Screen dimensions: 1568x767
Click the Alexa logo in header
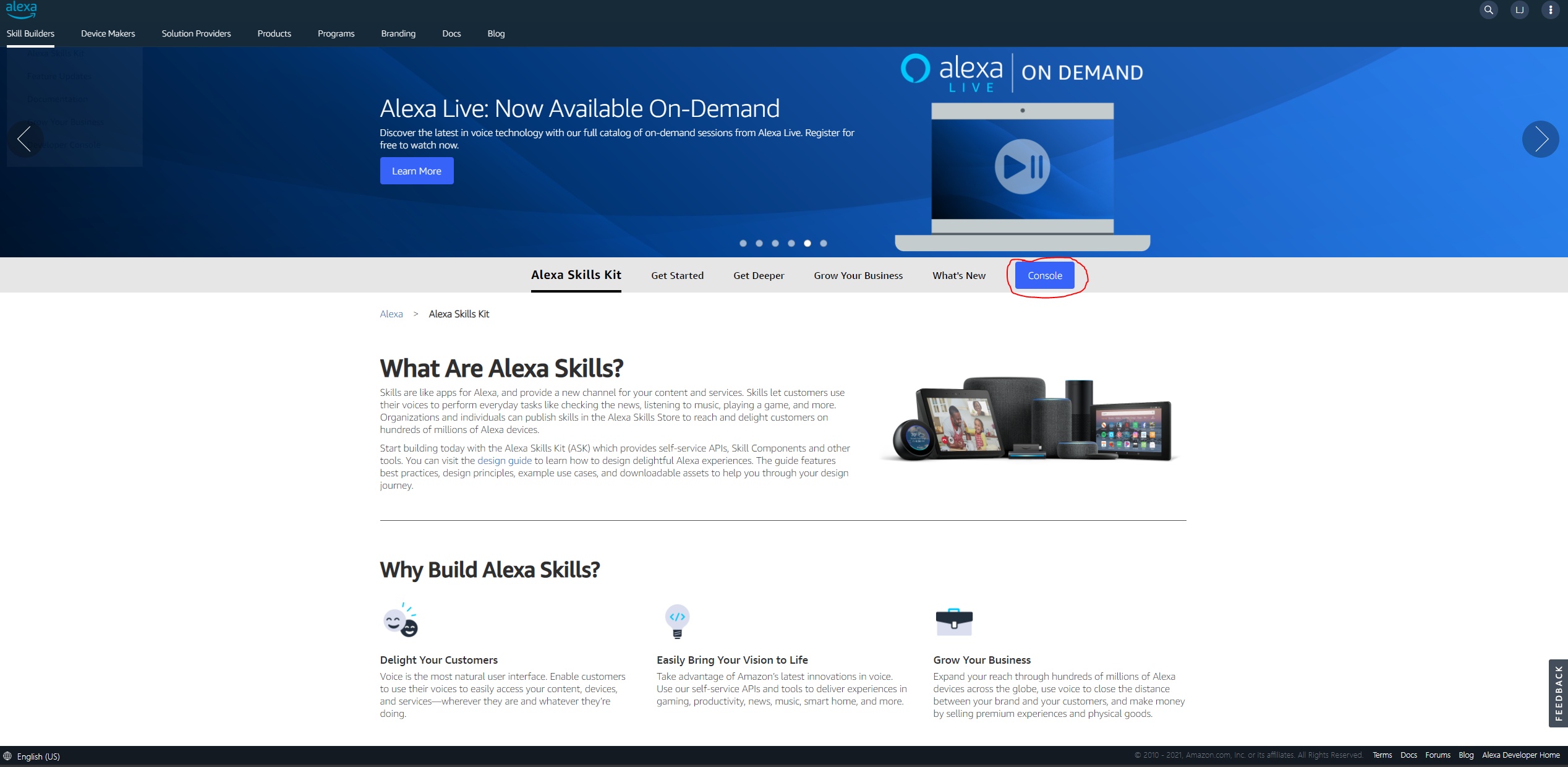click(21, 9)
